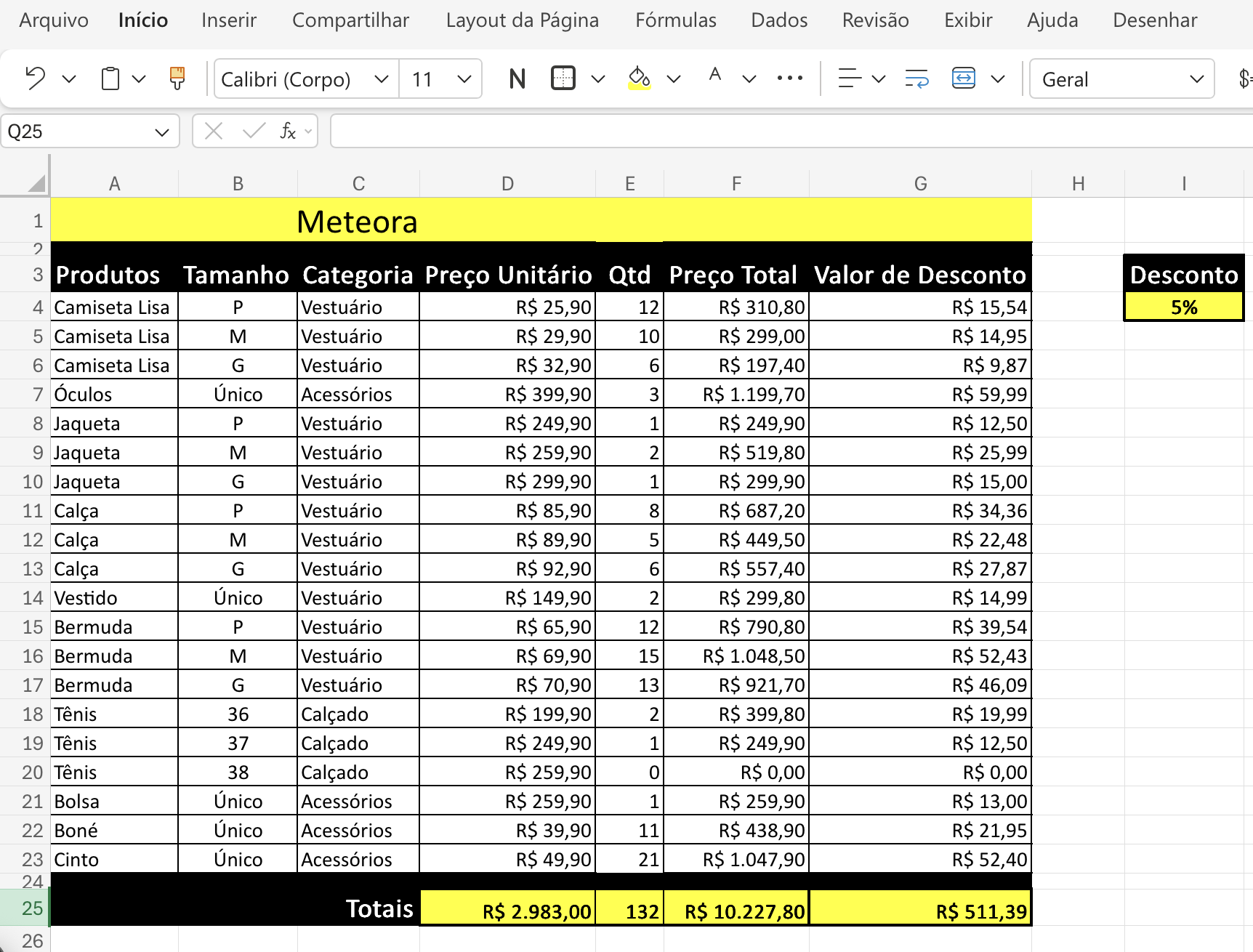Open the Geral number format dropdown

(1122, 78)
